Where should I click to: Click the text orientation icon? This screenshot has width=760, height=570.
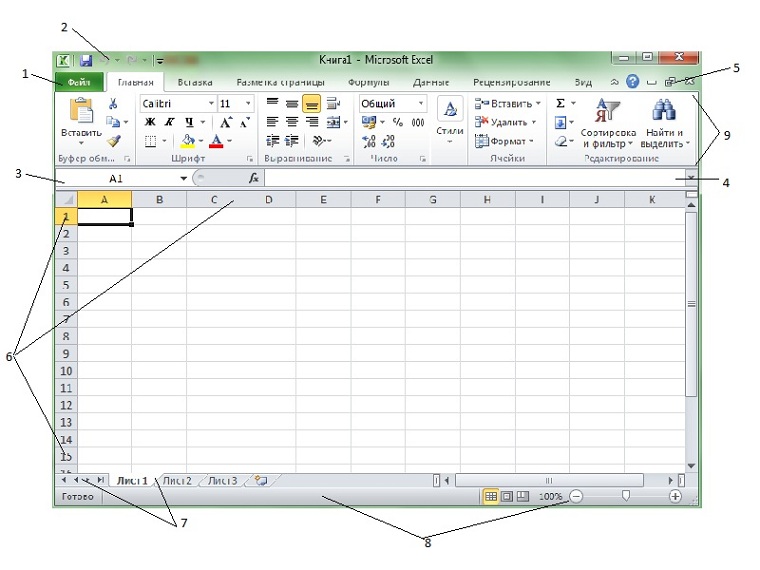coord(319,141)
